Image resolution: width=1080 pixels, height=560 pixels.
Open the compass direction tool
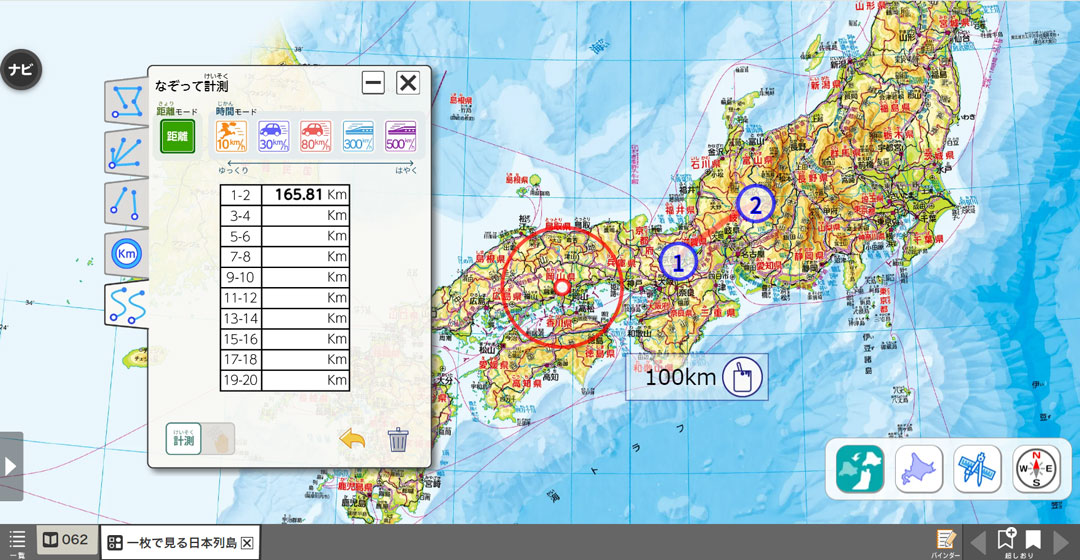coord(1037,468)
